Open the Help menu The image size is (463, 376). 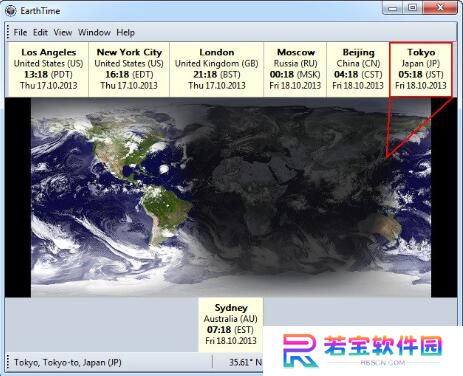[x=126, y=33]
